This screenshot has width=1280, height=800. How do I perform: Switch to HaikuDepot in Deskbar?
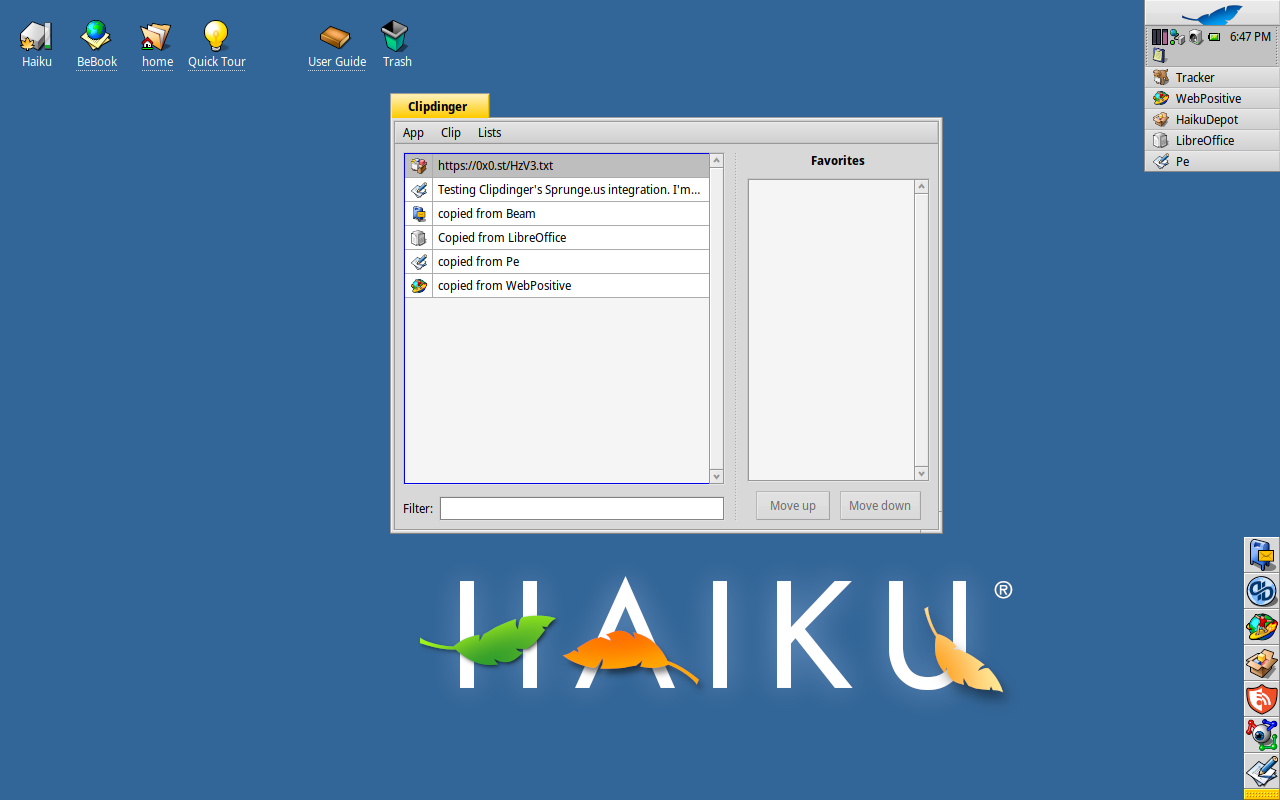(x=1212, y=119)
